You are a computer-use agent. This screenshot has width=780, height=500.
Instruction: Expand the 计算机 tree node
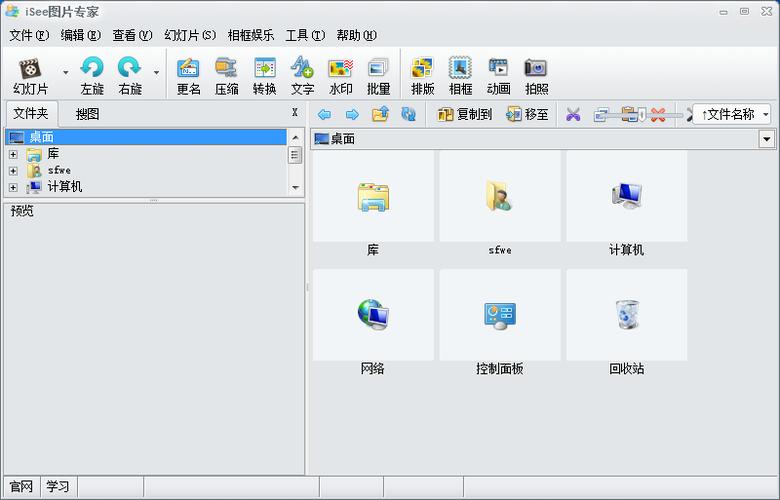(x=13, y=187)
